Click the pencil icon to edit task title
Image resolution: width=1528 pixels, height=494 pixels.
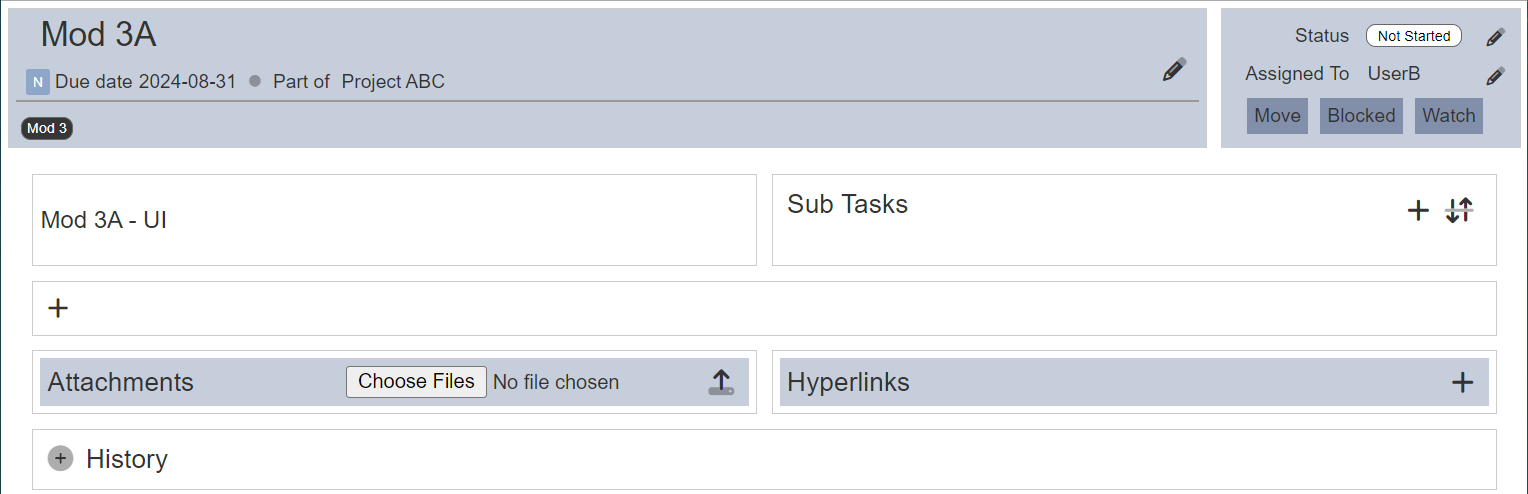click(x=1175, y=70)
